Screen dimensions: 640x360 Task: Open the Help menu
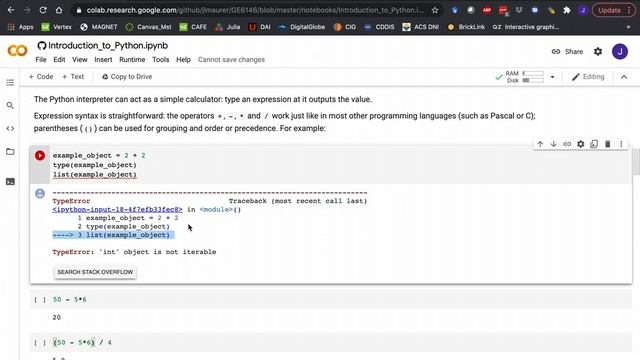[183, 60]
